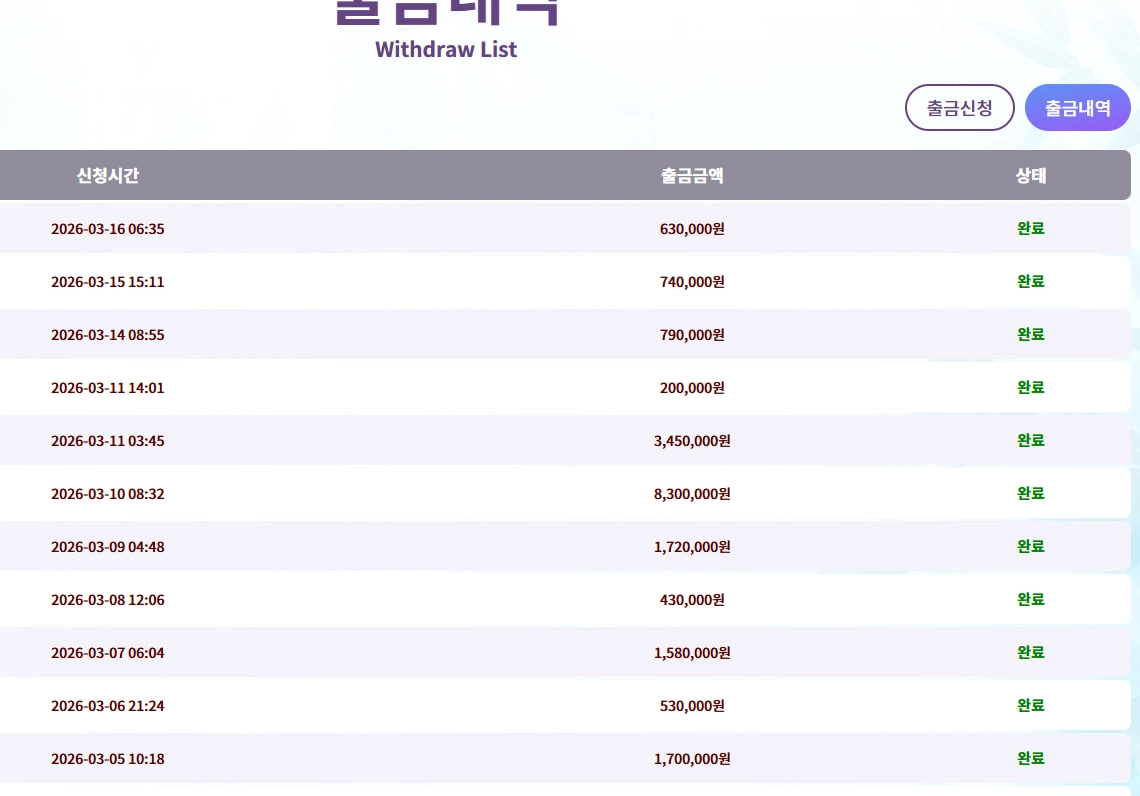The image size is (1140, 796).
Task: Click the 출금금액 column header
Action: coord(692,176)
